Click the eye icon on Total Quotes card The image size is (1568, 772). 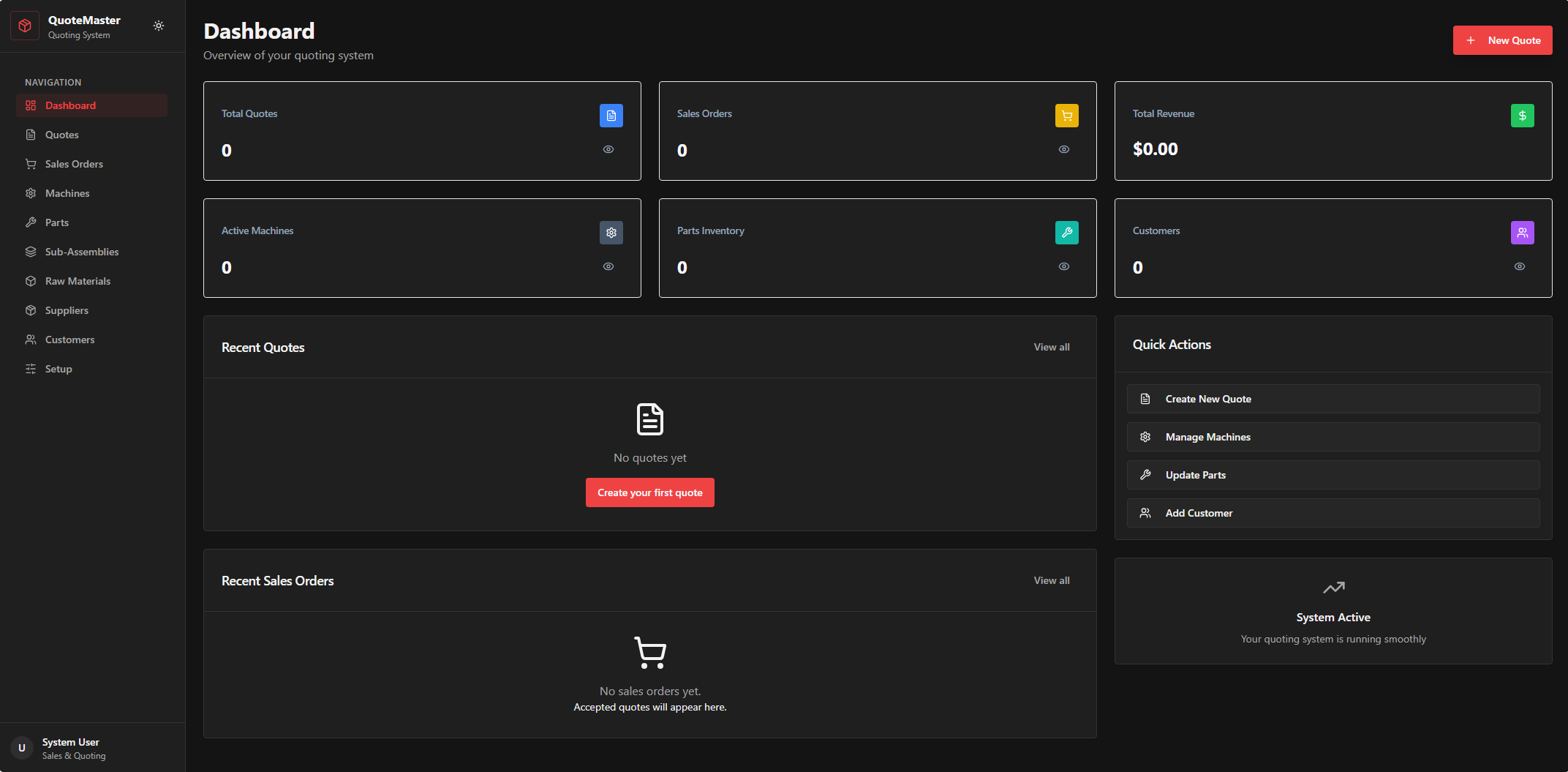point(608,149)
